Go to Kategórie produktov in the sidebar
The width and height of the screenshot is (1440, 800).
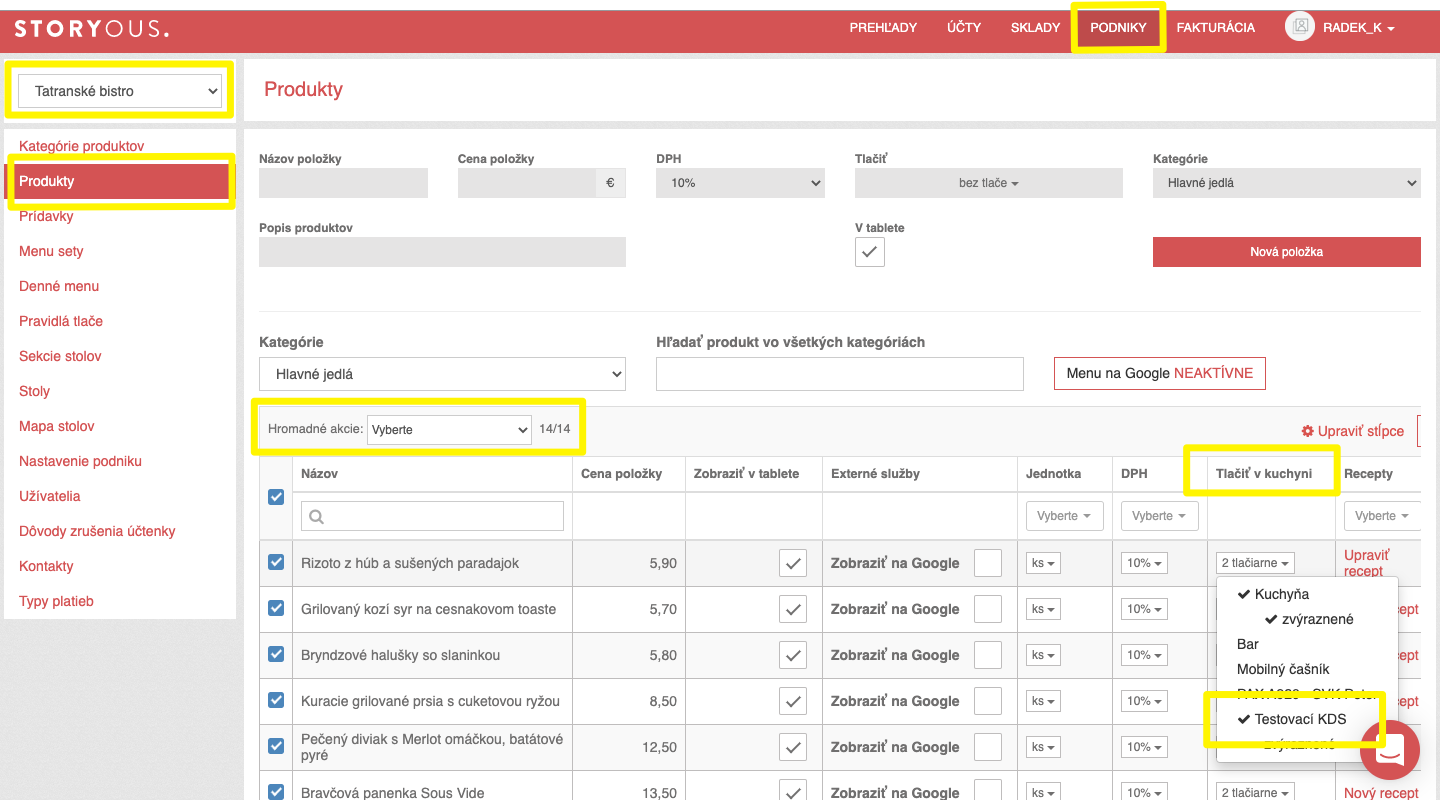82,146
